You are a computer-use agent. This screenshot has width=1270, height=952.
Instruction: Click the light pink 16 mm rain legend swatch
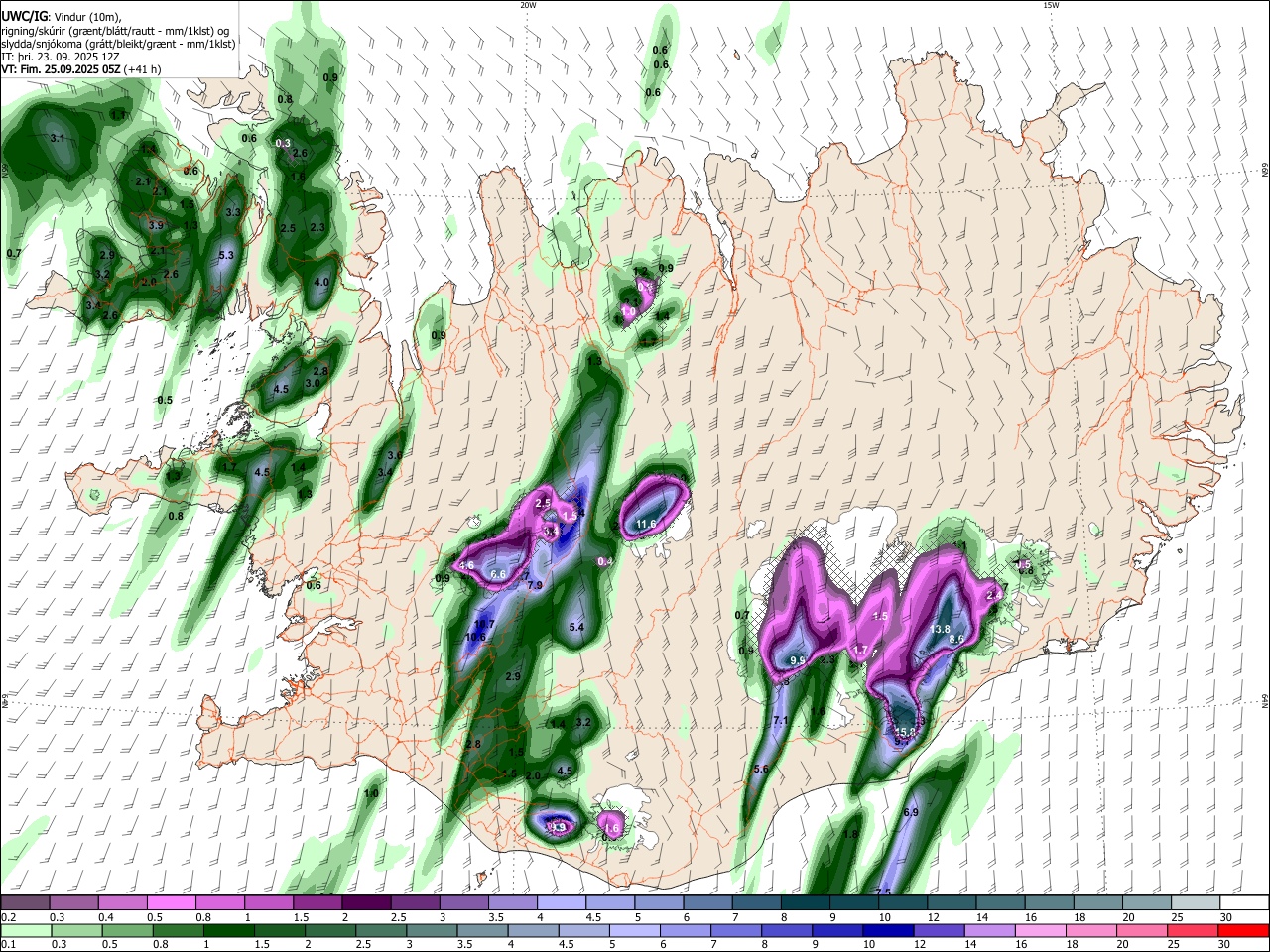point(1041,930)
